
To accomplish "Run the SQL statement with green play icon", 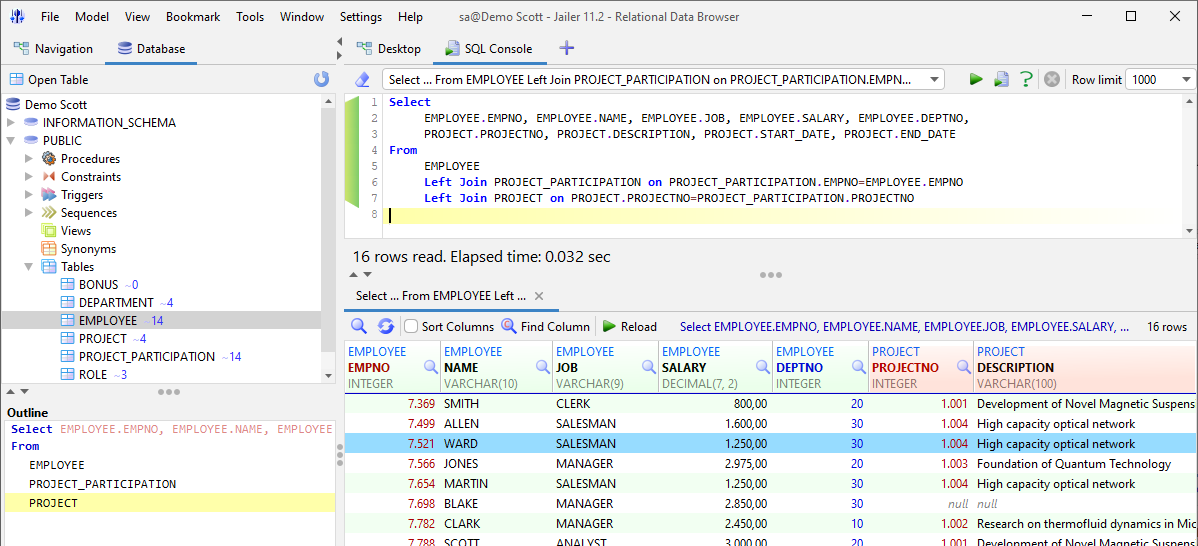I will [x=976, y=79].
